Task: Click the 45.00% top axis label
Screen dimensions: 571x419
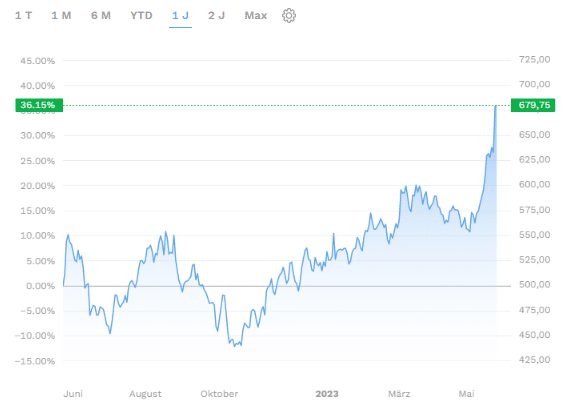Action: pos(38,61)
